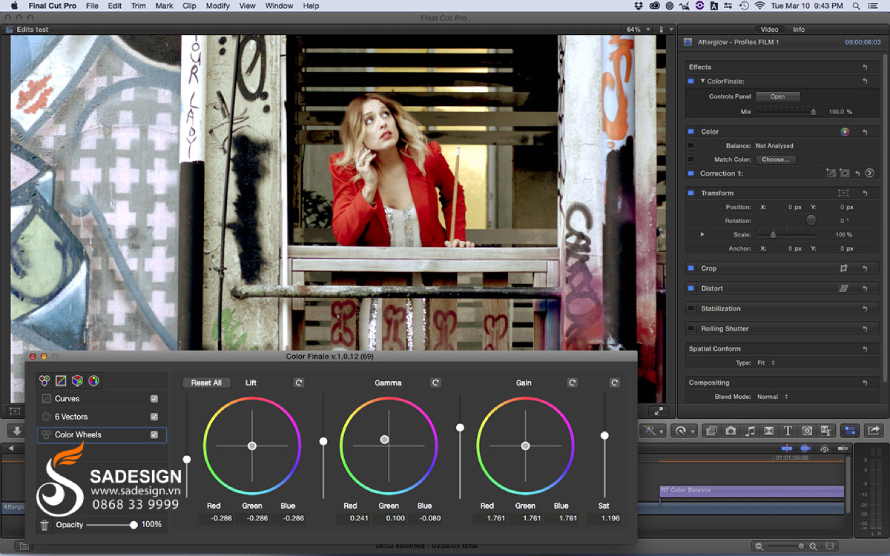Reset the Correction 1 settings
The width and height of the screenshot is (890, 556).
click(x=858, y=173)
